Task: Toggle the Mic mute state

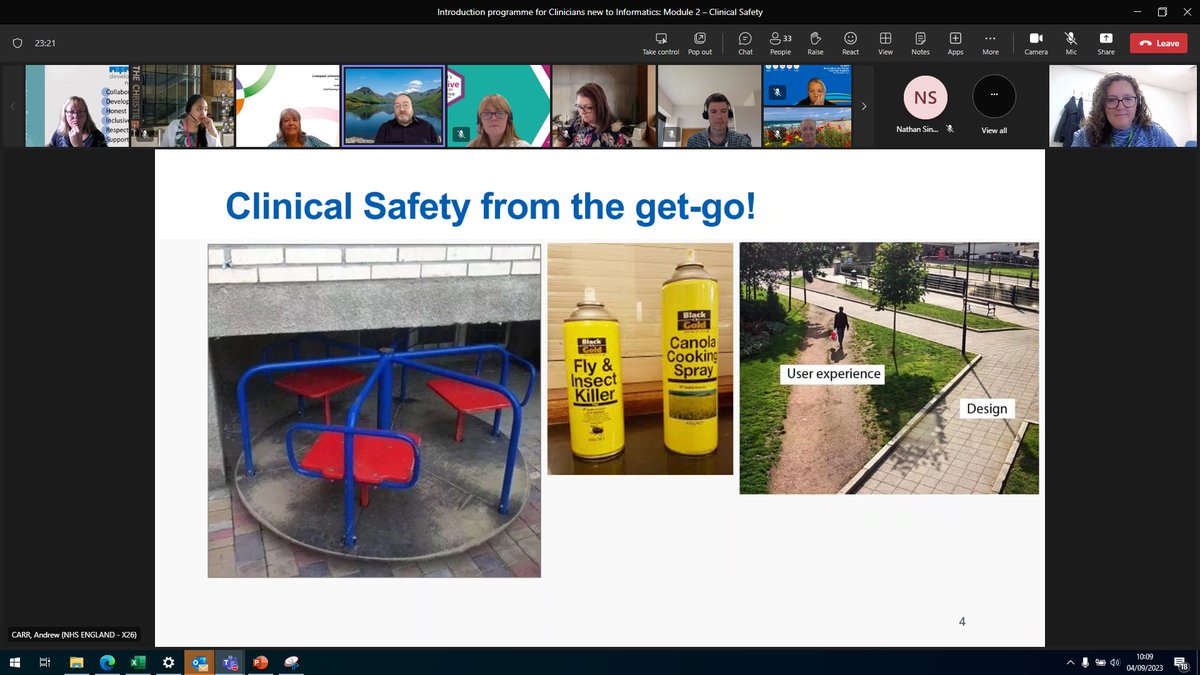Action: point(1071,43)
